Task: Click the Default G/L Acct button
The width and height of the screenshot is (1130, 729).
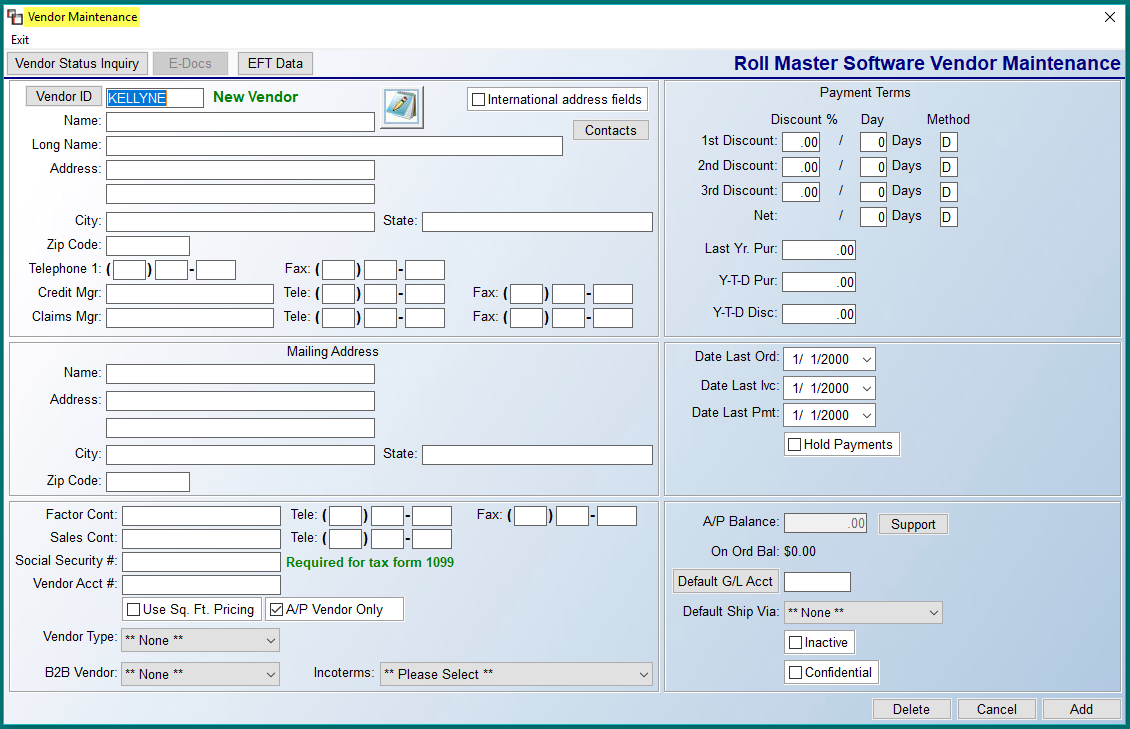Action: (725, 581)
